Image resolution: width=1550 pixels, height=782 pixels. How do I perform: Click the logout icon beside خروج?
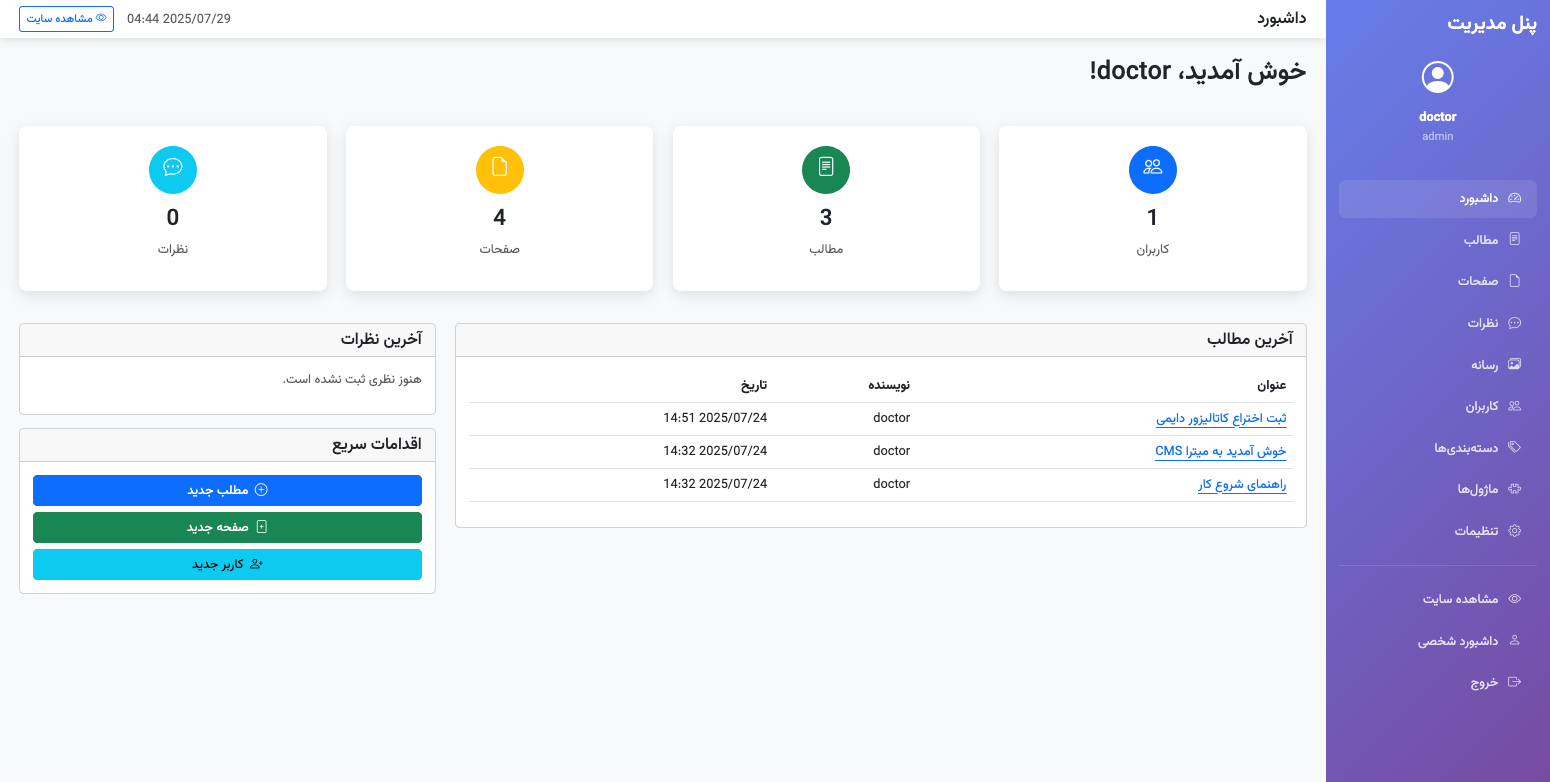(1514, 682)
